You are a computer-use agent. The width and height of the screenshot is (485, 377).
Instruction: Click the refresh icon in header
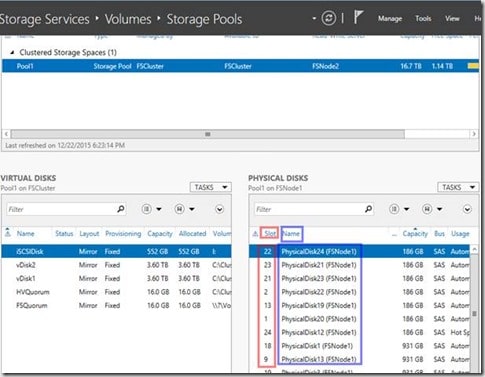coord(329,18)
